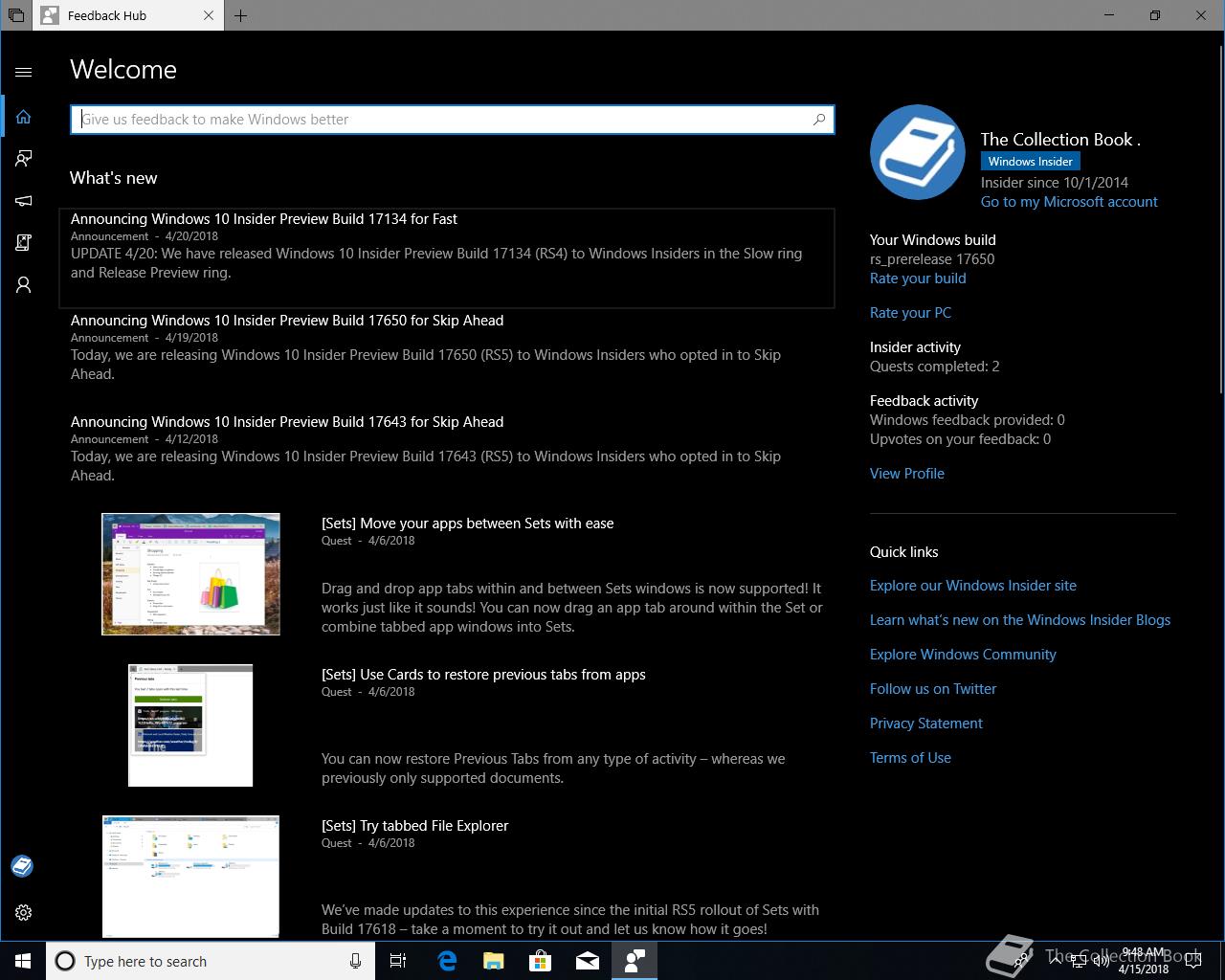This screenshot has width=1225, height=980.
Task: Open the Profile person icon in sidebar
Action: [x=24, y=285]
